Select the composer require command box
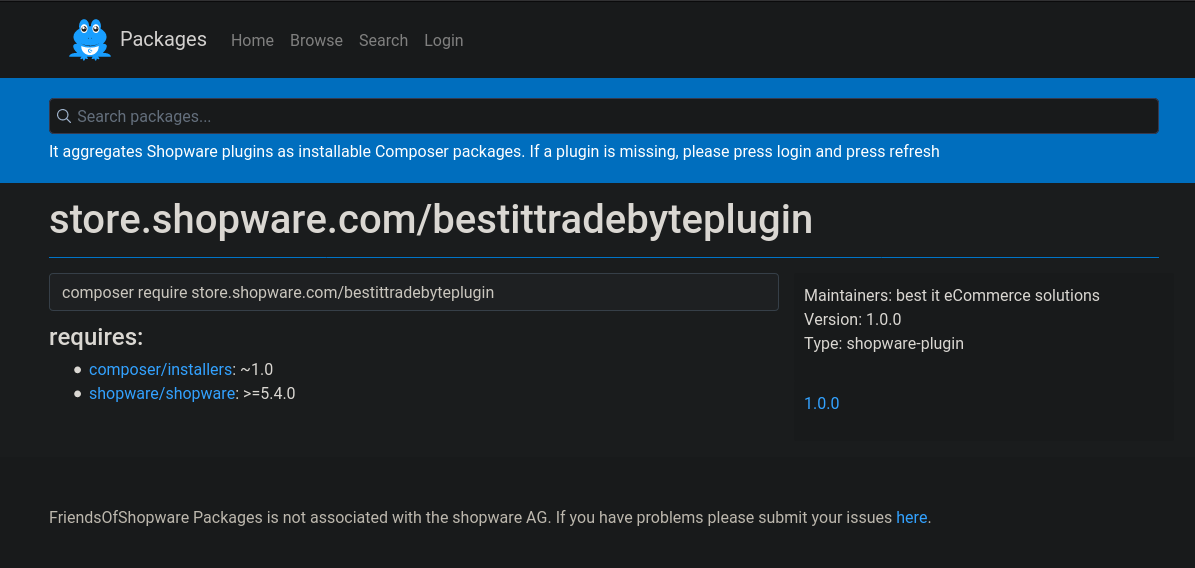 click(414, 292)
